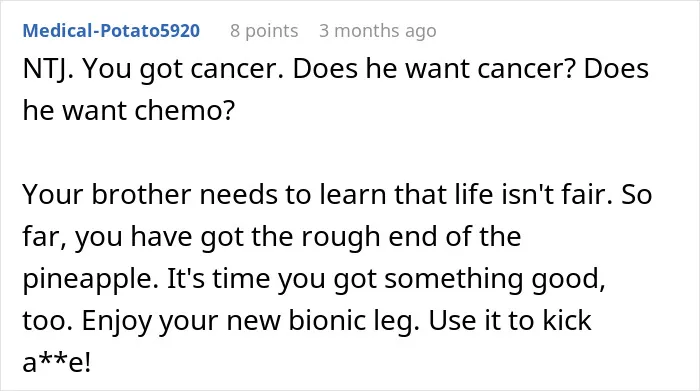Click the words 'he want chemo?'
The image size is (700, 391).
[129, 110]
